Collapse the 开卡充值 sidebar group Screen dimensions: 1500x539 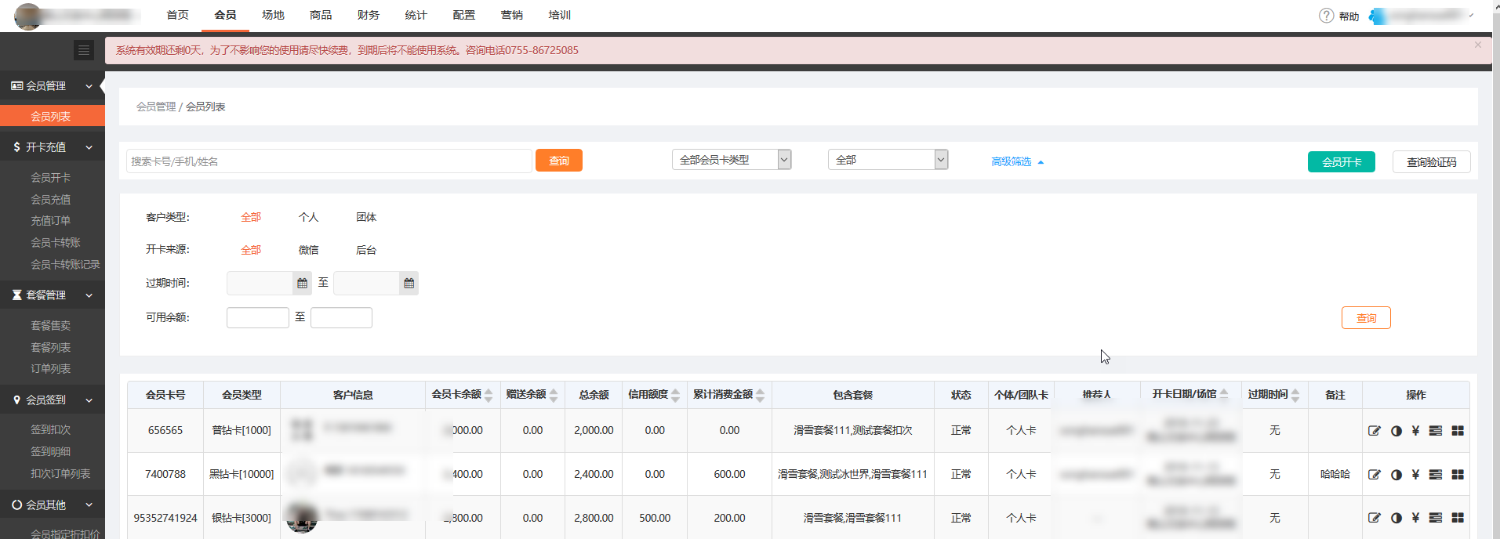click(x=52, y=147)
